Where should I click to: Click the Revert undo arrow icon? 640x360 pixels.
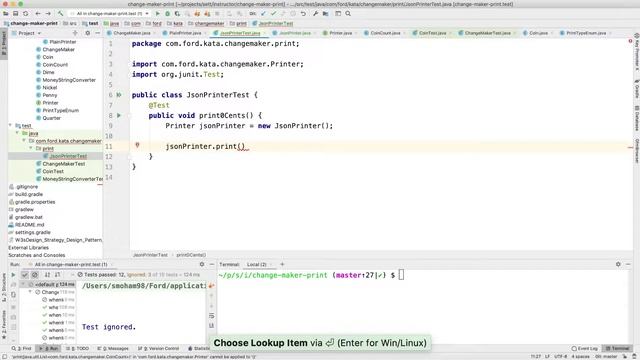click(303, 13)
